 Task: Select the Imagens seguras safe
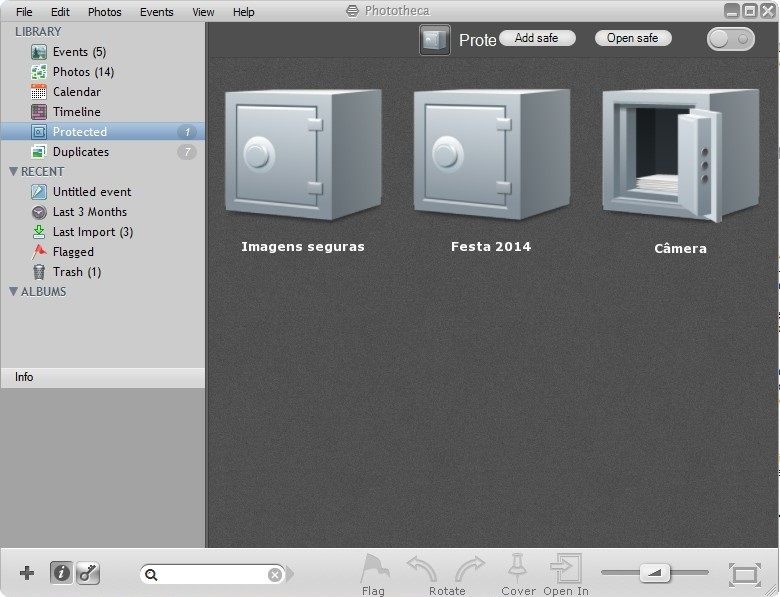pyautogui.click(x=303, y=154)
